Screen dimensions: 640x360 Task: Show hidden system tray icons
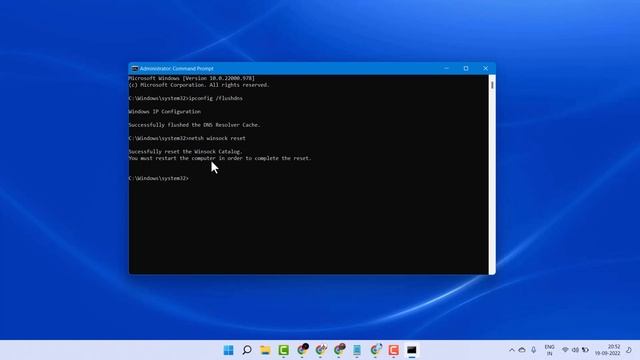tap(511, 350)
